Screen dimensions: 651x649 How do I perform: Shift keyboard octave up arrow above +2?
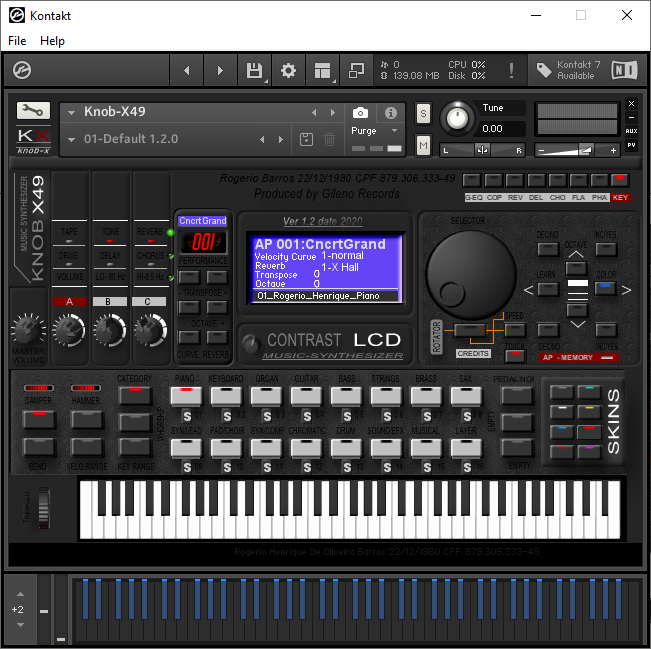tap(20, 595)
